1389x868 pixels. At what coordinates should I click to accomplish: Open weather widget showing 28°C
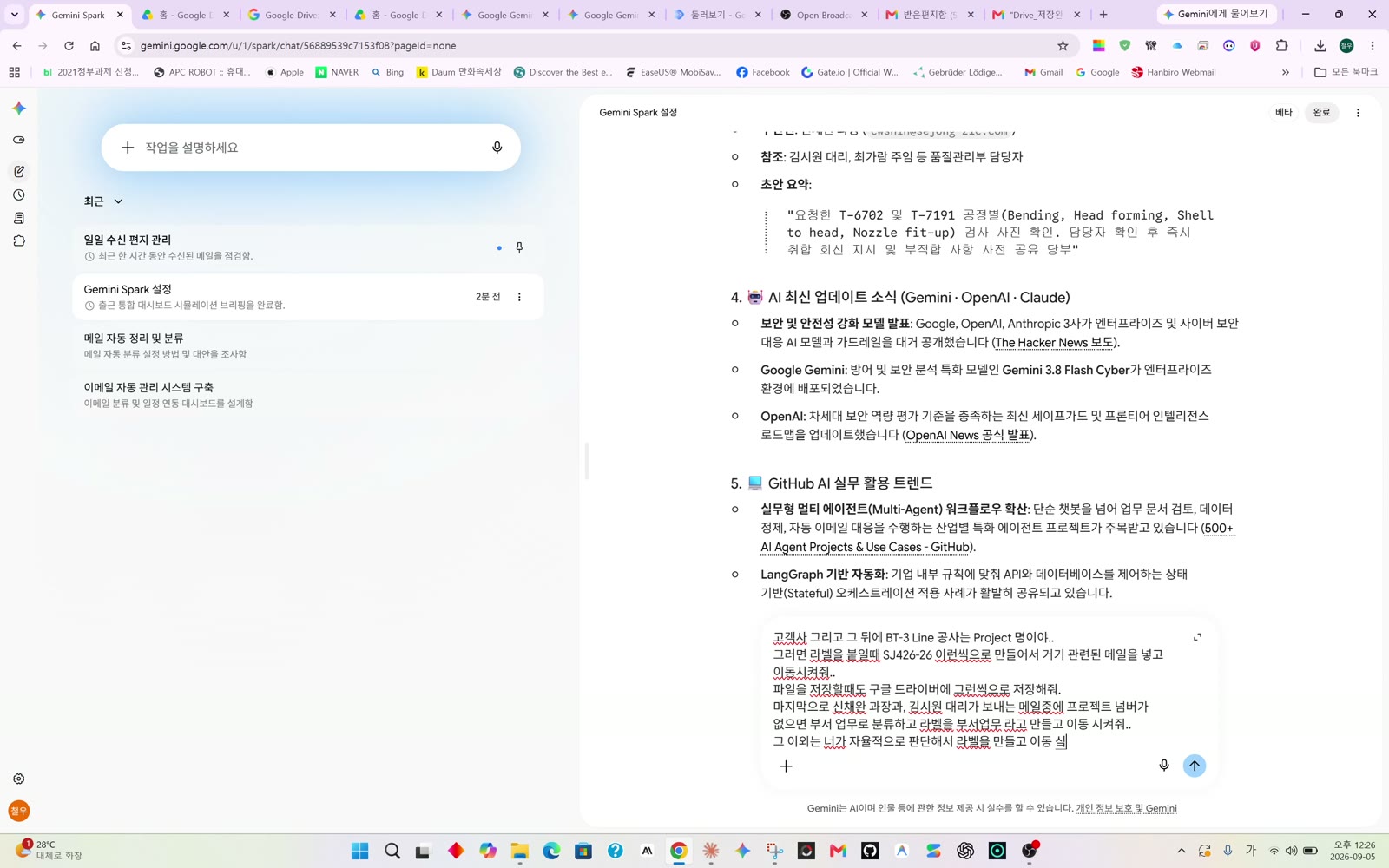pos(49,851)
